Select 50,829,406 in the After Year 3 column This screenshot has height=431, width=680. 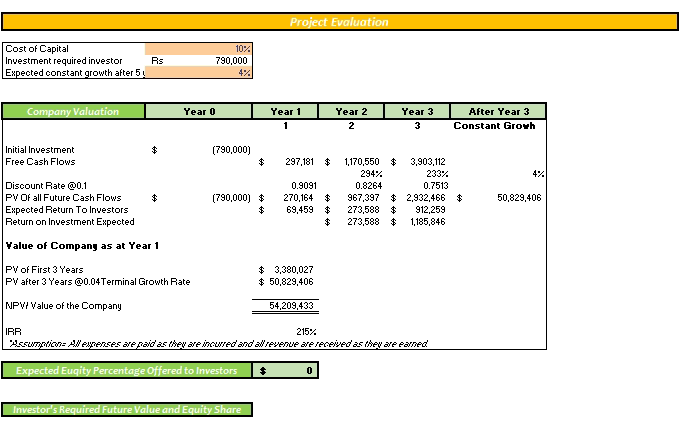(499, 198)
